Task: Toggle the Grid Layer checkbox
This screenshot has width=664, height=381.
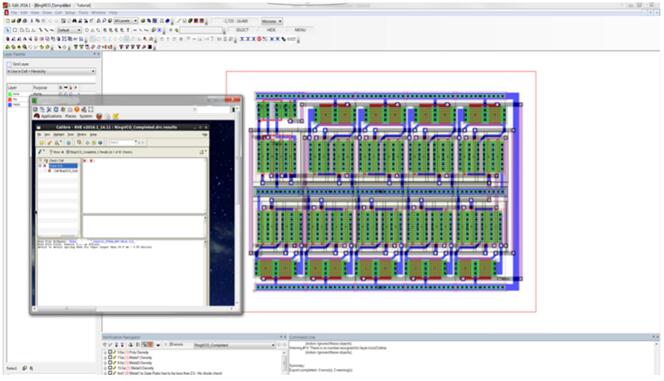Action: pos(9,64)
